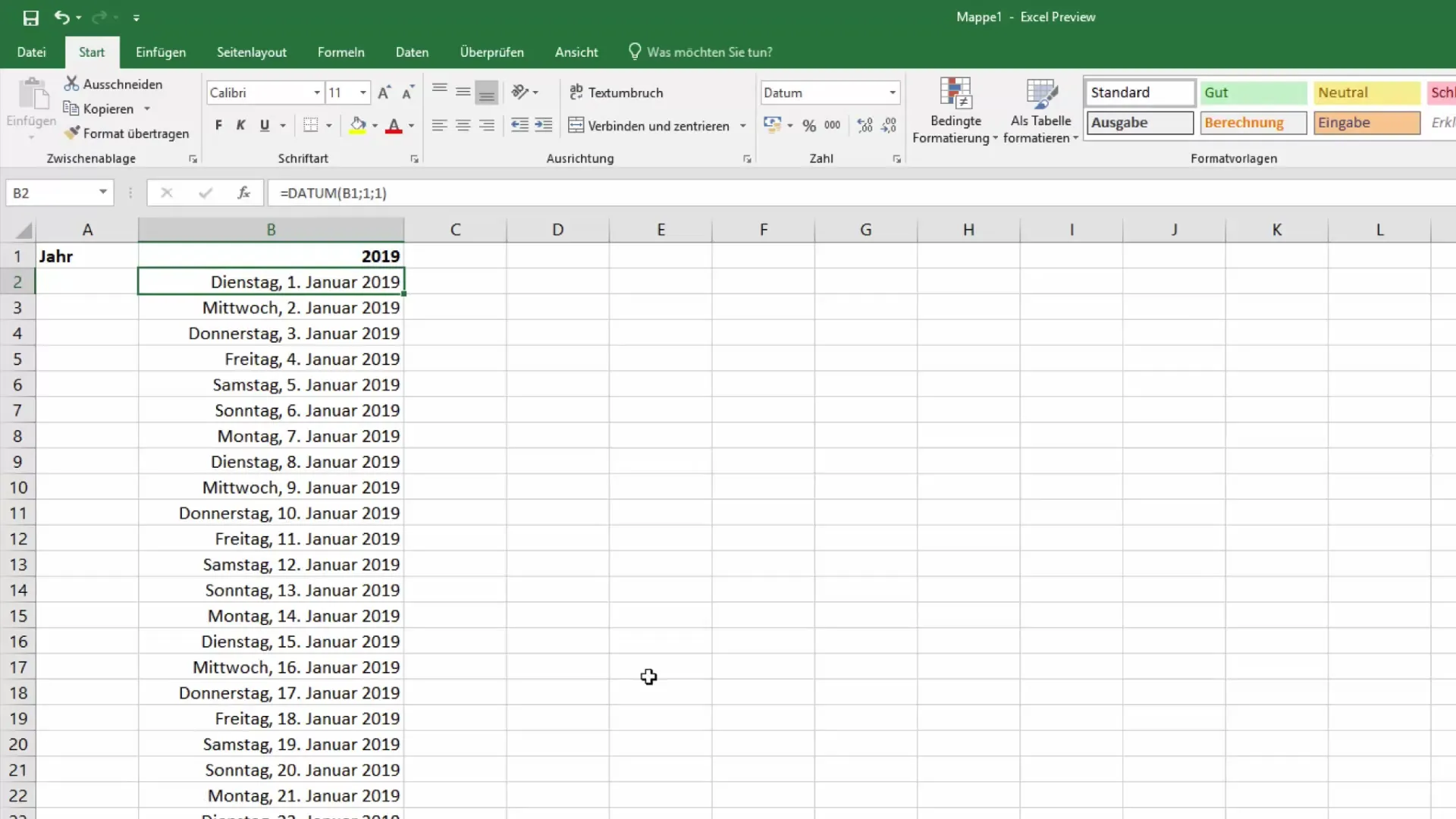
Task: Click the Save icon in title bar
Action: pyautogui.click(x=30, y=17)
